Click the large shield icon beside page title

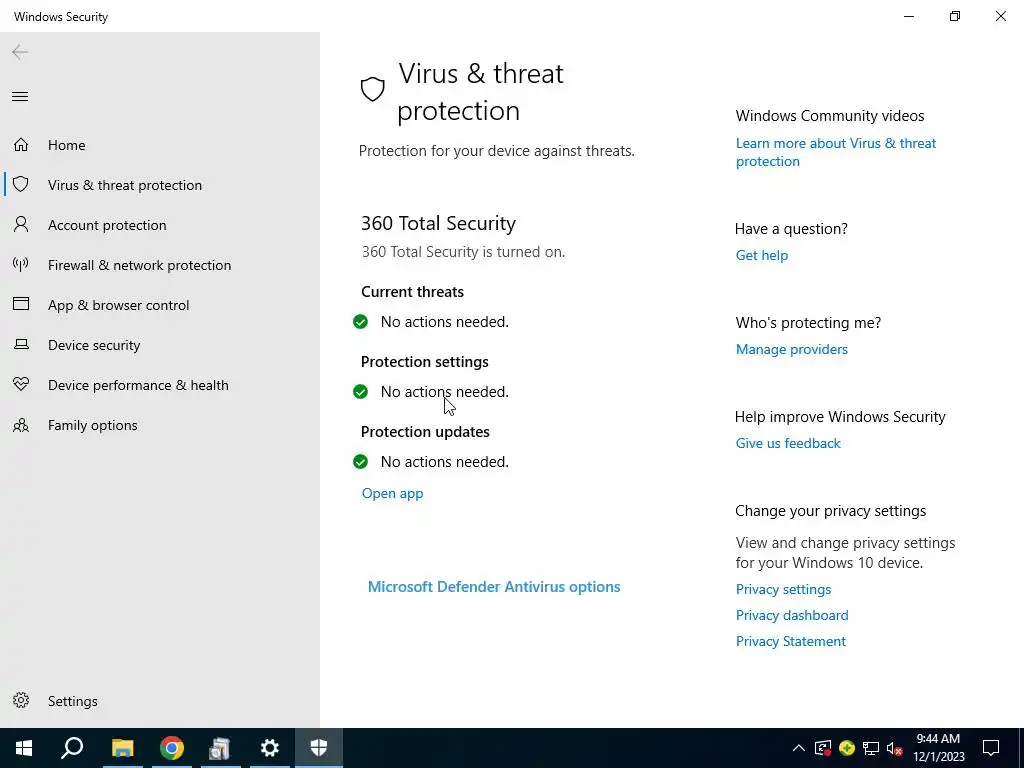pyautogui.click(x=372, y=89)
